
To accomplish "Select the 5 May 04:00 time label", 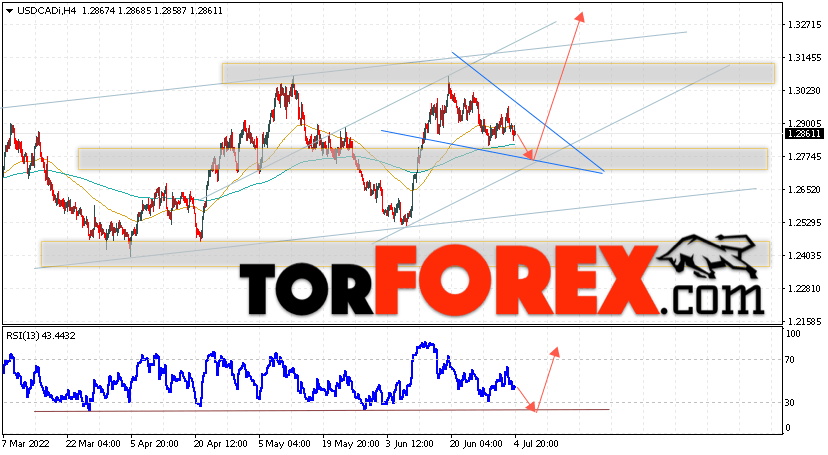I will [x=284, y=443].
